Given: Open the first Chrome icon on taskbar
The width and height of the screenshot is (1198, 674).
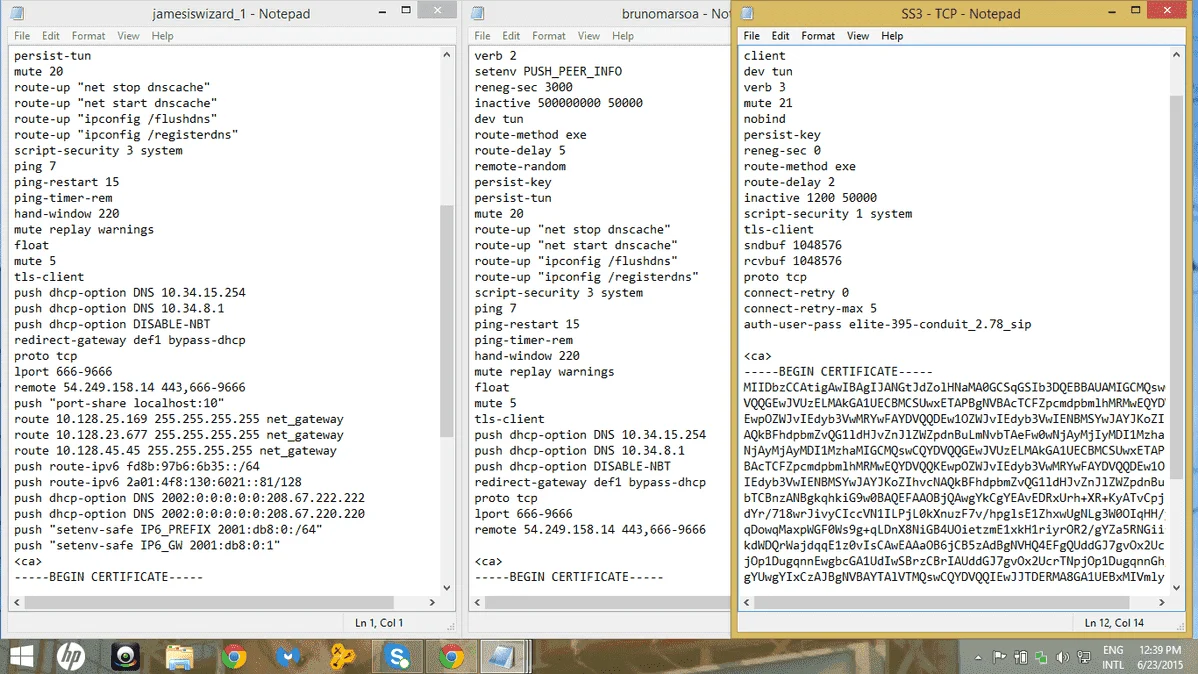Looking at the screenshot, I should 234,656.
